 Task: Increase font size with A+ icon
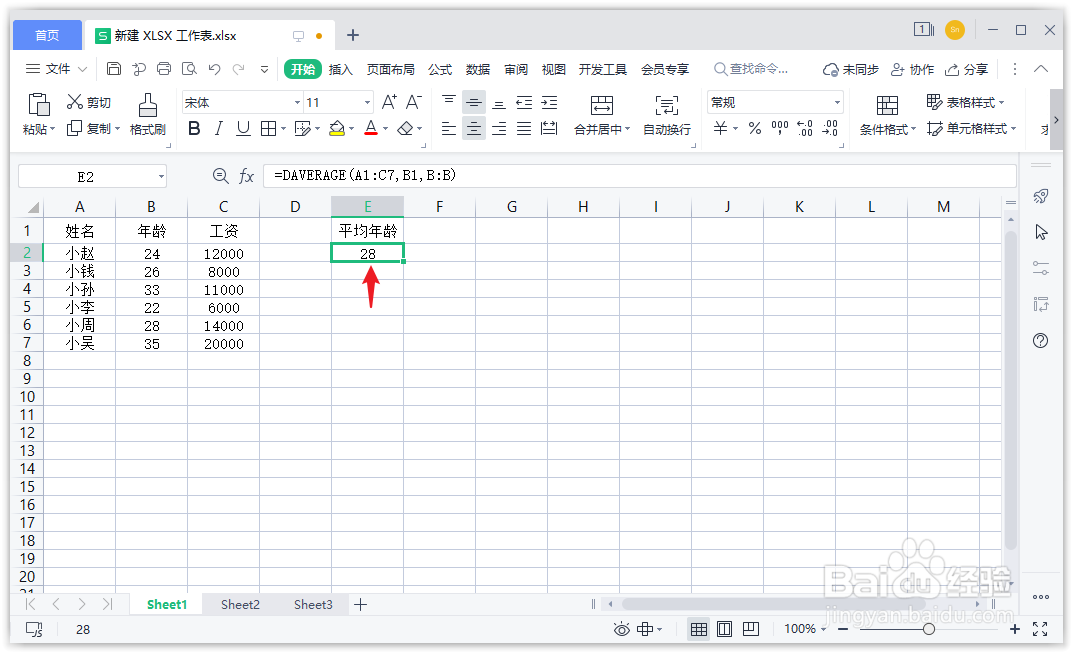click(x=389, y=102)
